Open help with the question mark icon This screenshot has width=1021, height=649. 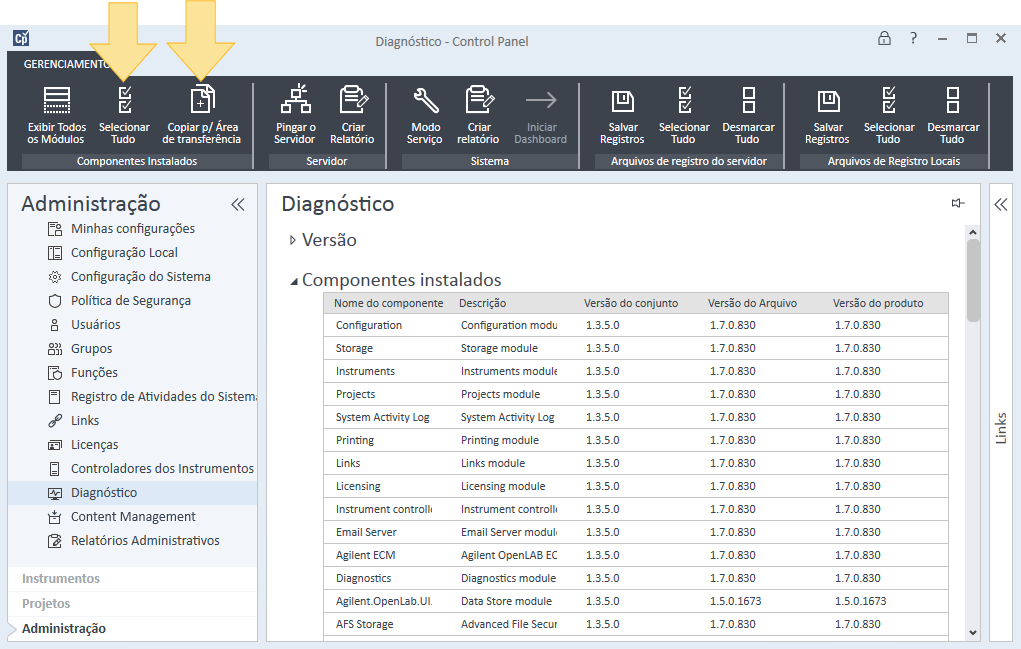[x=914, y=38]
